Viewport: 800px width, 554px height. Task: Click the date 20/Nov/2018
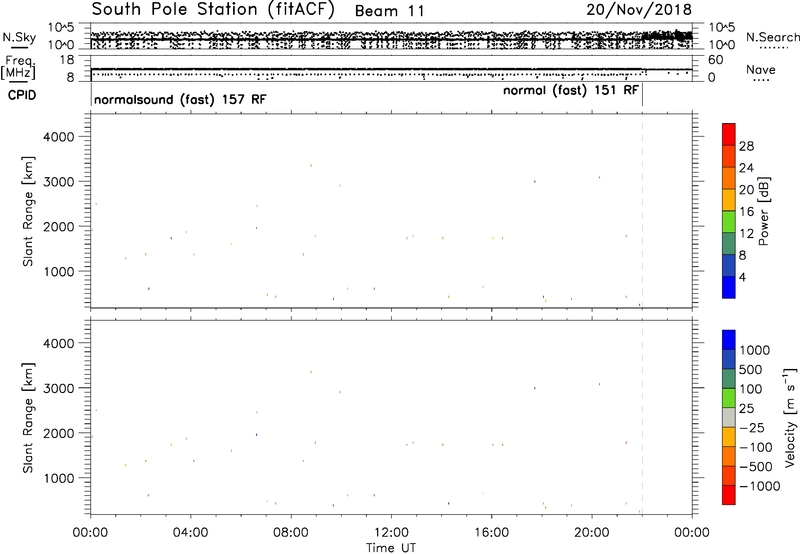639,9
